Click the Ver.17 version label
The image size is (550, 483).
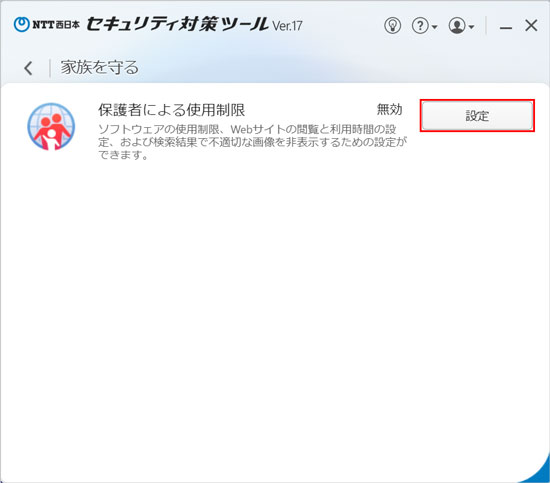tap(287, 26)
